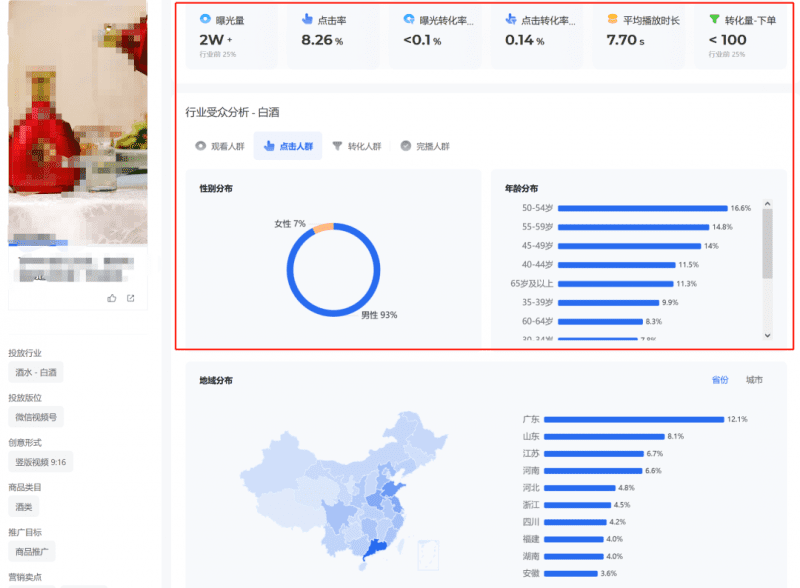Expand the 微信视频号 placement filter

coord(36,416)
